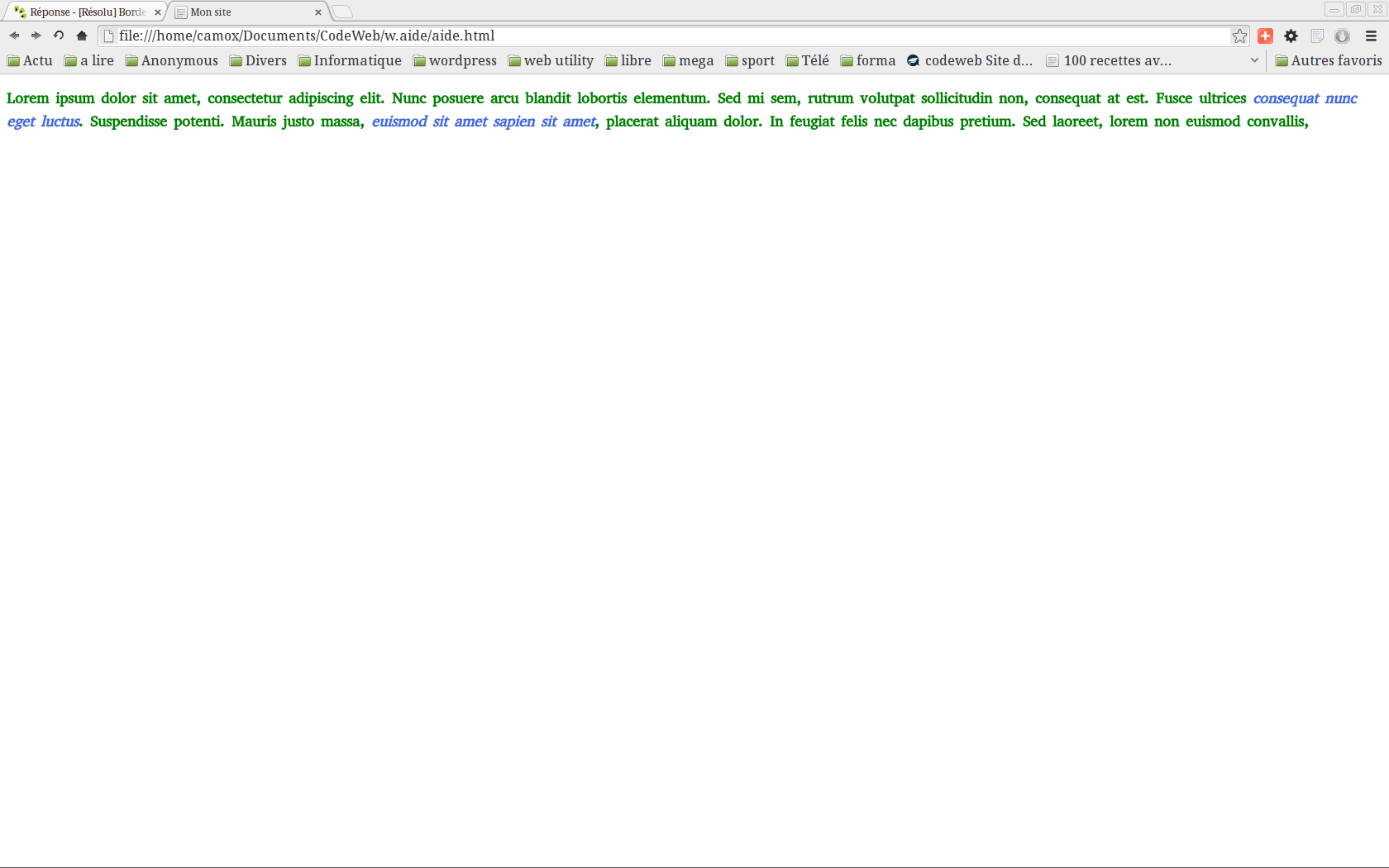1389x868 pixels.
Task: Close the browser window
Action: click(x=1377, y=9)
